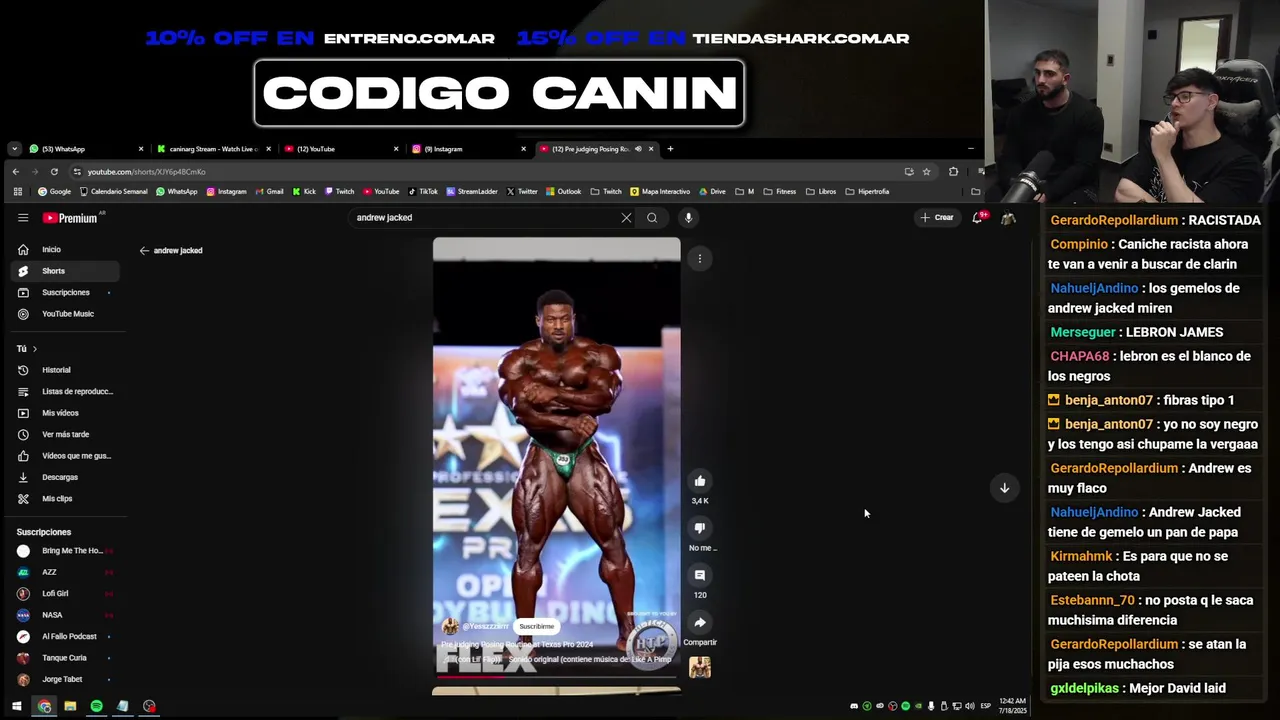Open the volume icon in system tray

point(969,706)
